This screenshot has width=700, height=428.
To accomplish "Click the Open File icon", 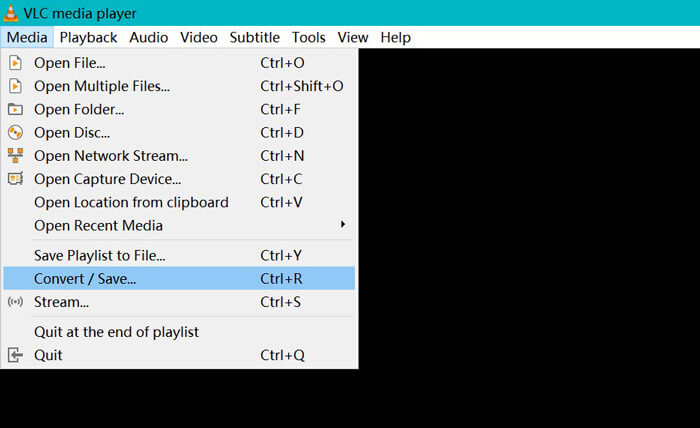I will 15,63.
